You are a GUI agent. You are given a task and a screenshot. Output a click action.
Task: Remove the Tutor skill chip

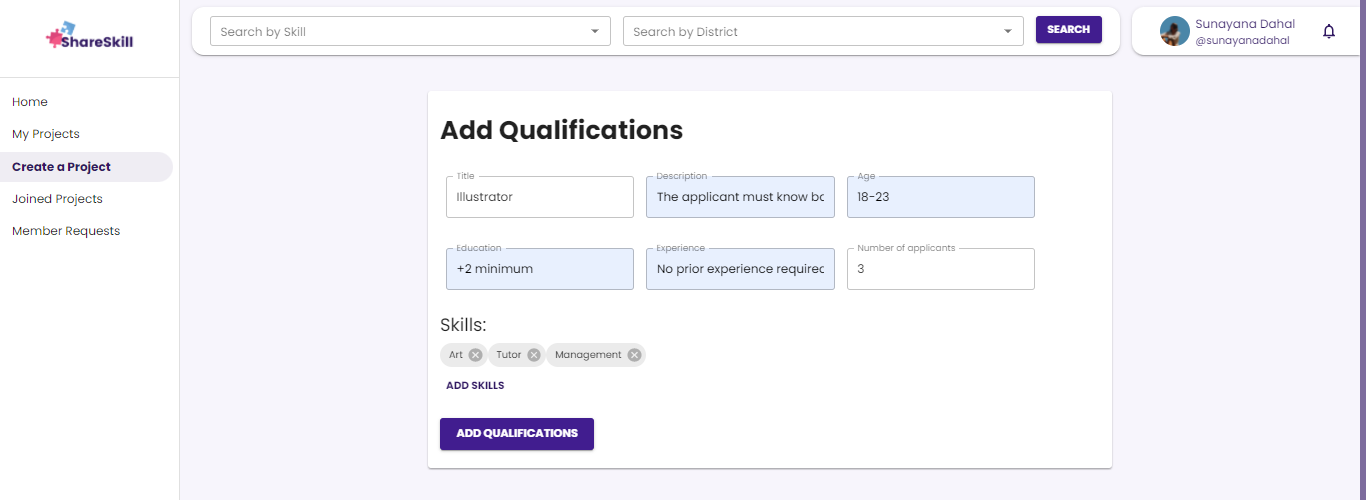click(x=534, y=355)
